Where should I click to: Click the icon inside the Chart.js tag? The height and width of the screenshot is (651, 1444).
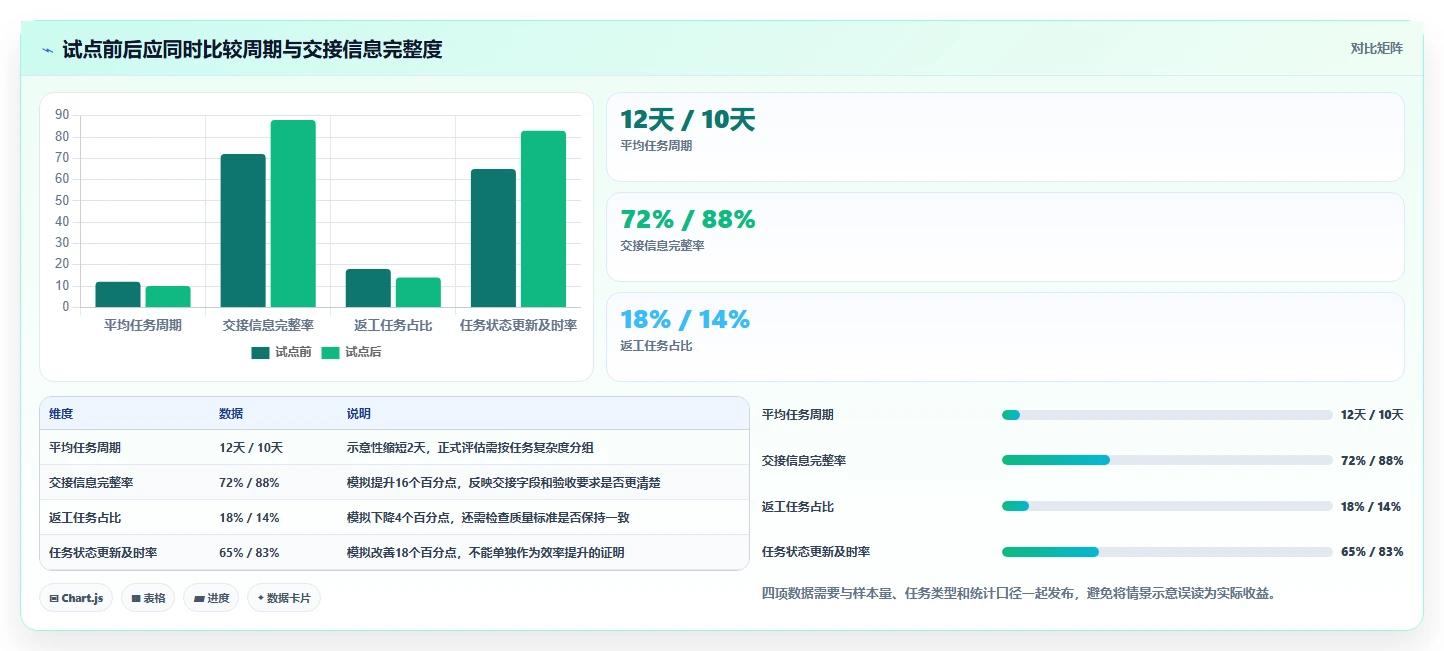pyautogui.click(x=54, y=598)
